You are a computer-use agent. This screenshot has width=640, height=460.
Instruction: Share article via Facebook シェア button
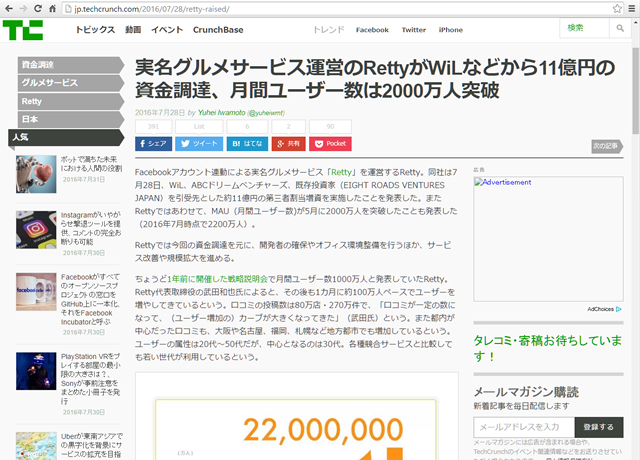(153, 144)
